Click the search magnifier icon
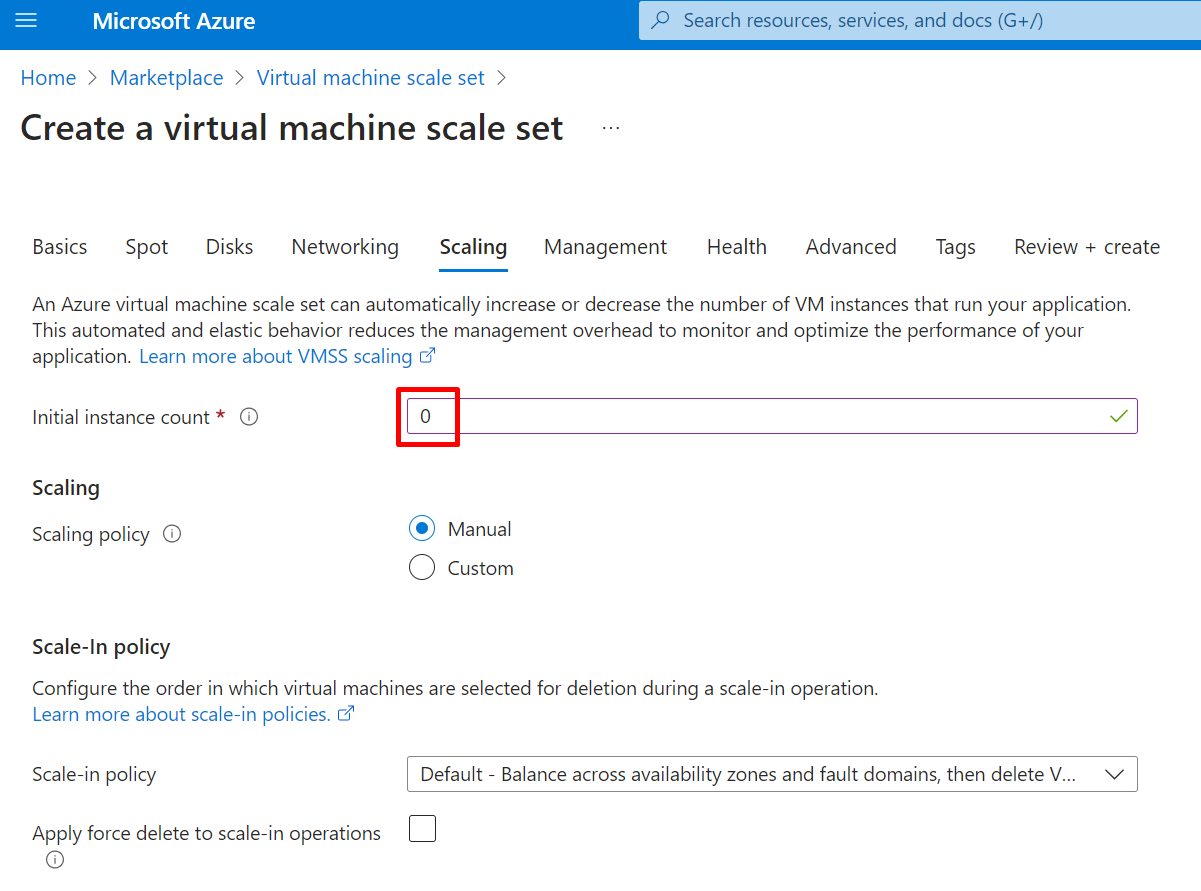The image size is (1201, 891). tap(661, 21)
